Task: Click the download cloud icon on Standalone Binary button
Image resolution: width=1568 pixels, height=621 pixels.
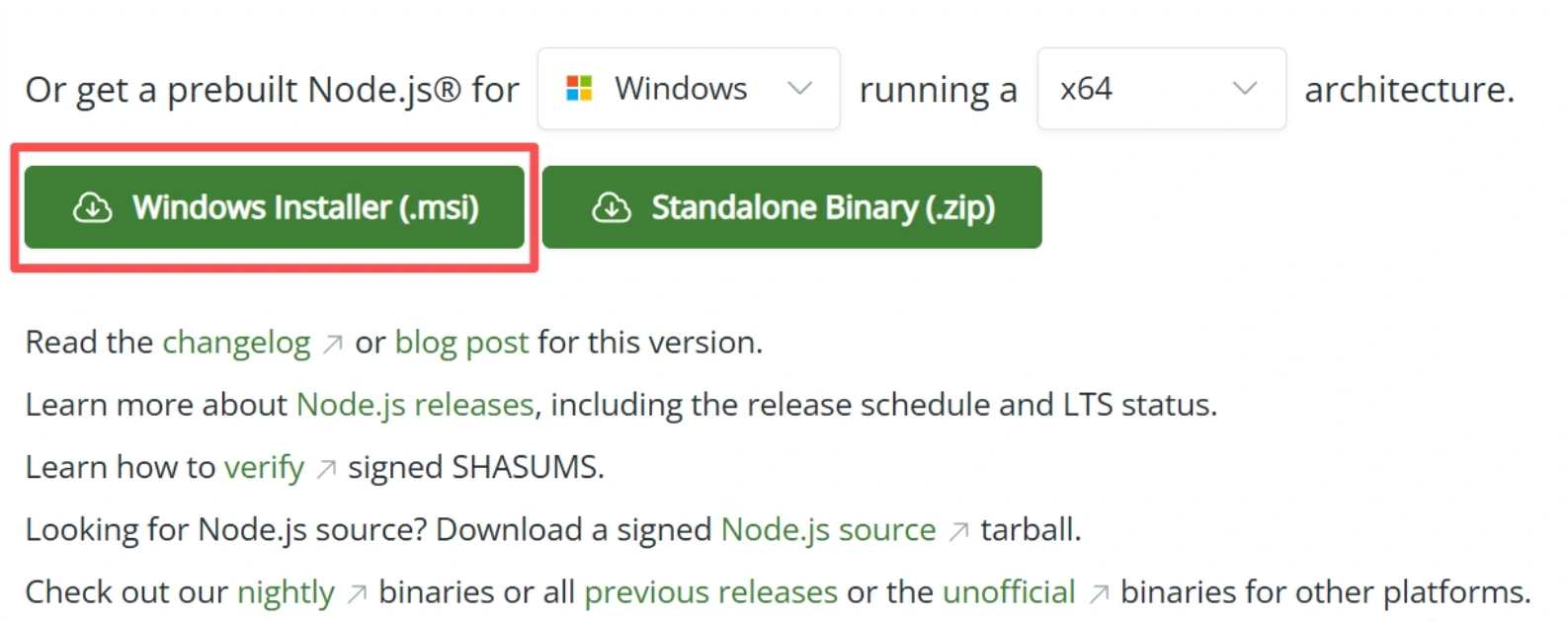Action: coord(613,207)
